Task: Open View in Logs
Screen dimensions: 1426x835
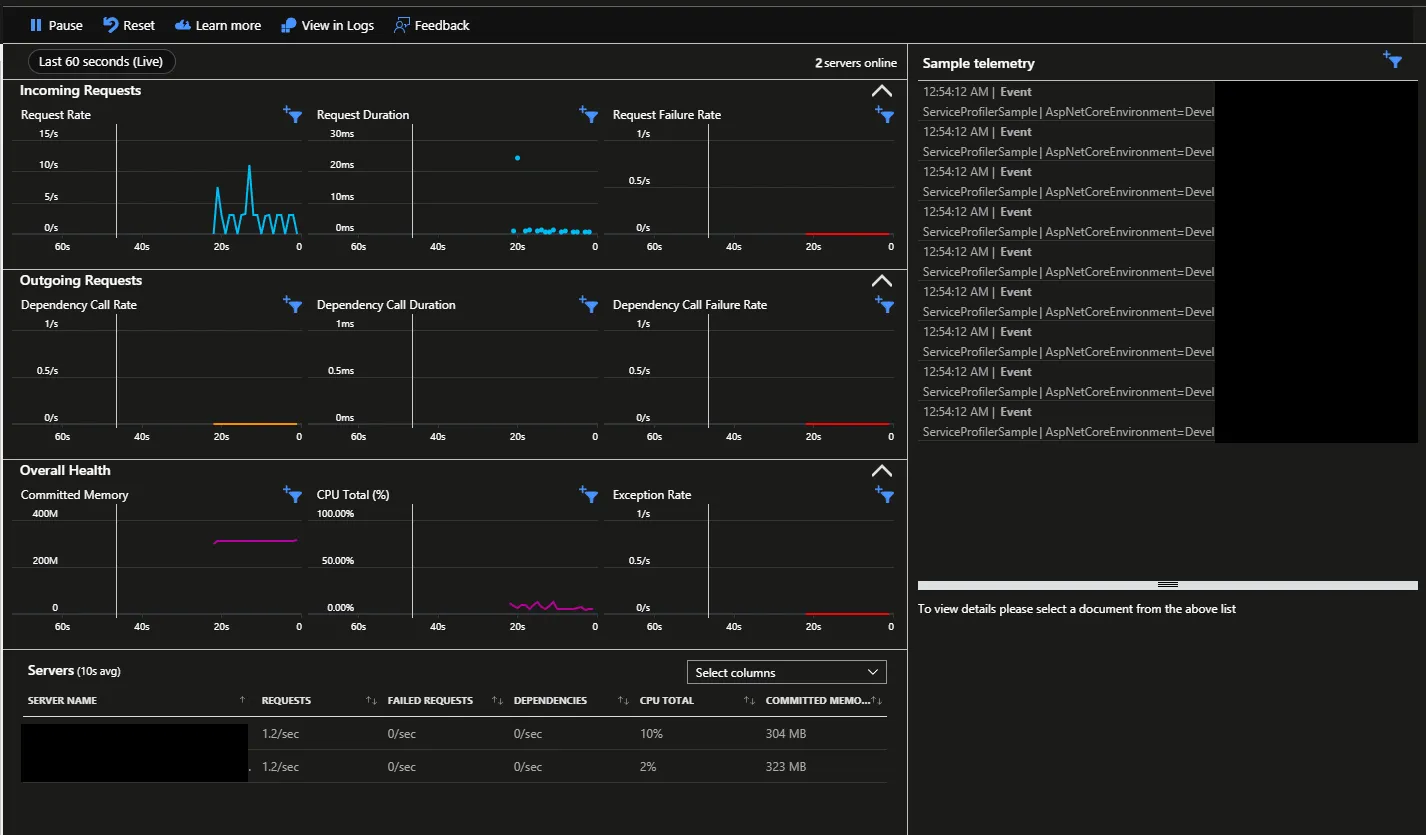Action: (327, 25)
